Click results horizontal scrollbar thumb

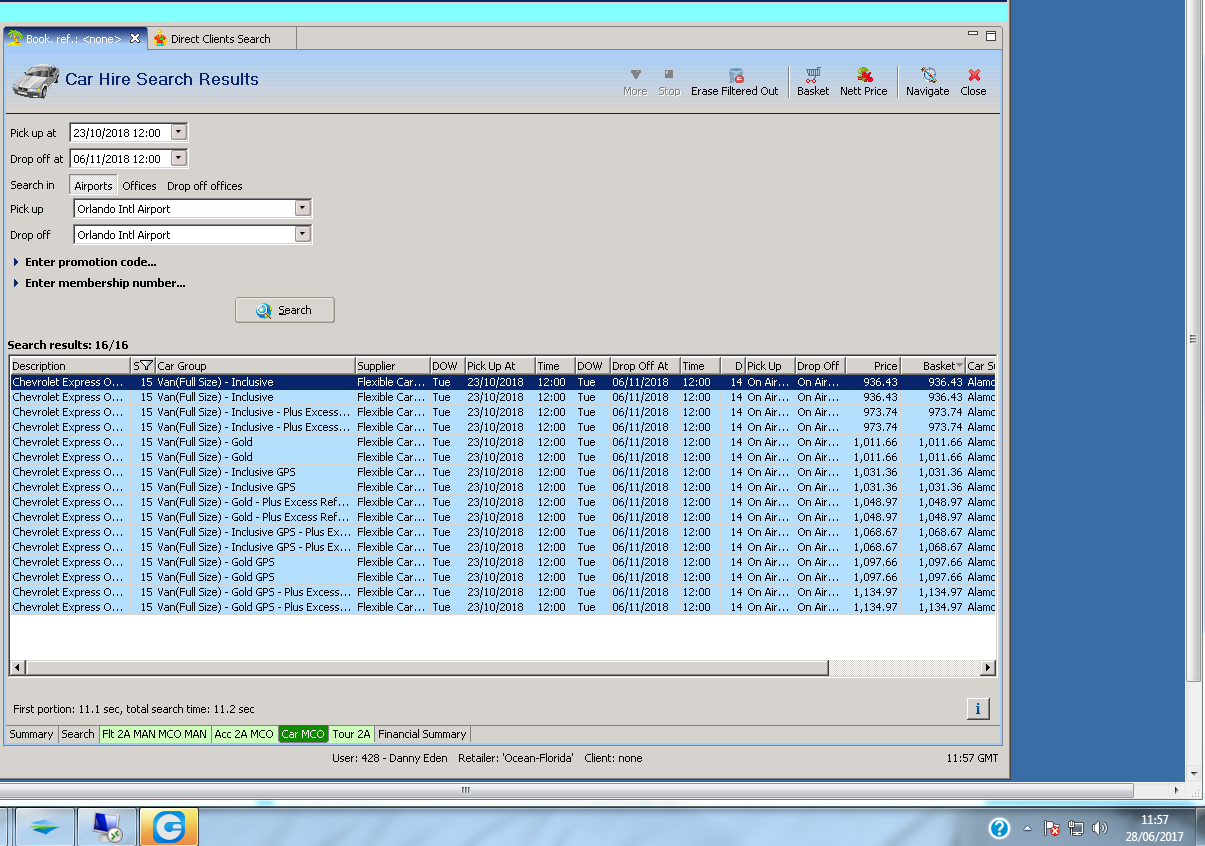pyautogui.click(x=426, y=668)
